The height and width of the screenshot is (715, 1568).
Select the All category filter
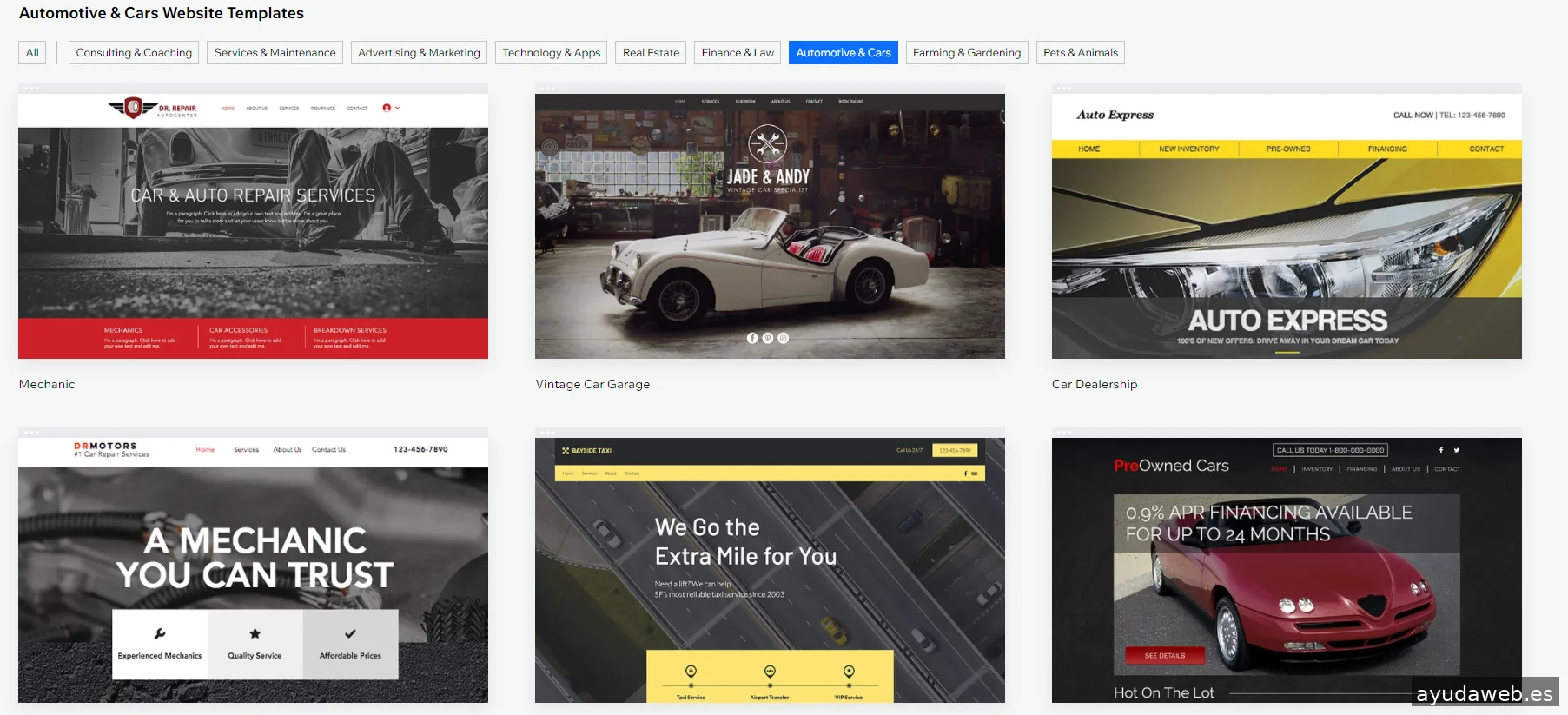point(32,53)
